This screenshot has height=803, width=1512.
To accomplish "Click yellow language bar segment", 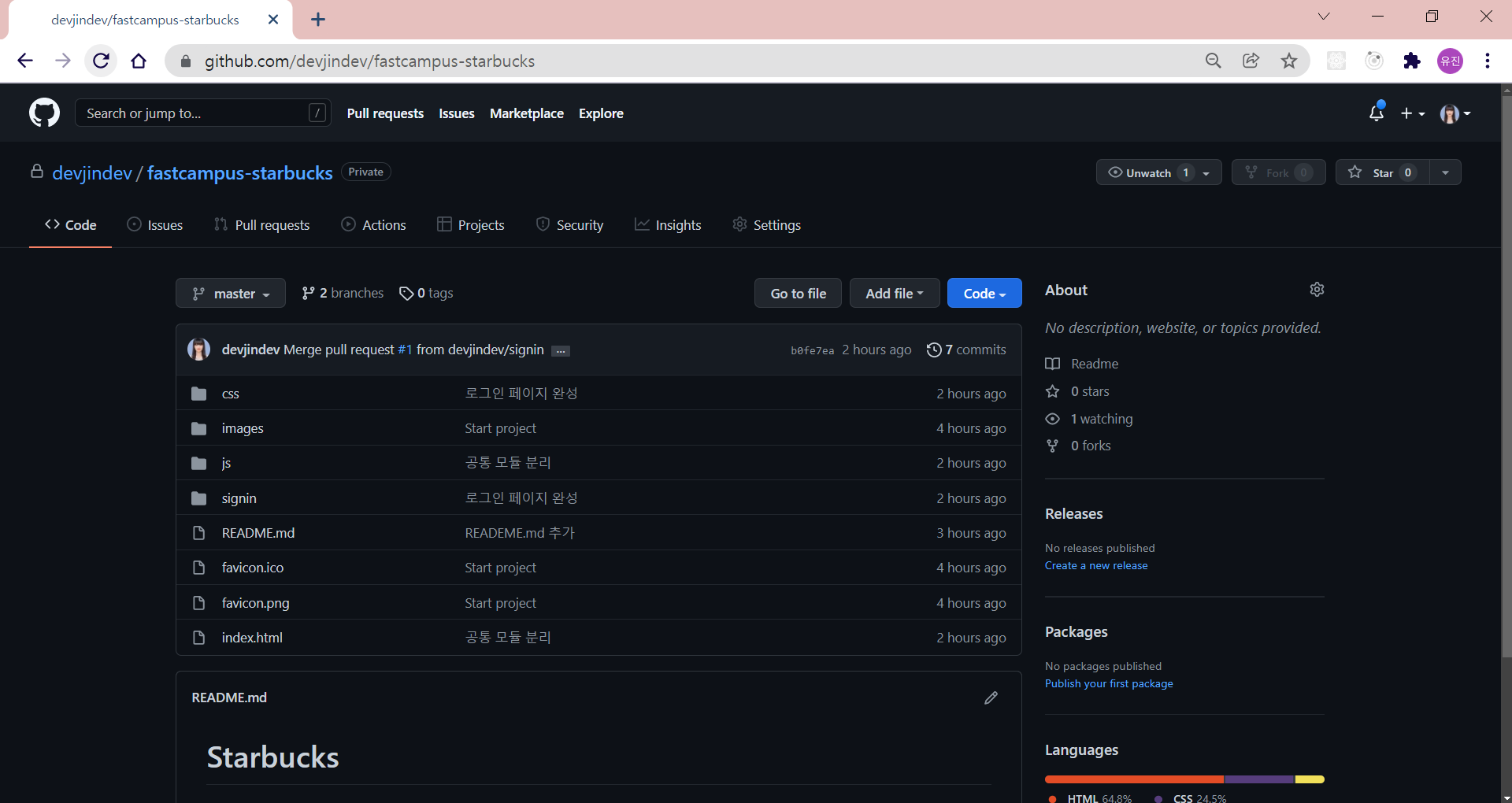I will (x=1310, y=779).
